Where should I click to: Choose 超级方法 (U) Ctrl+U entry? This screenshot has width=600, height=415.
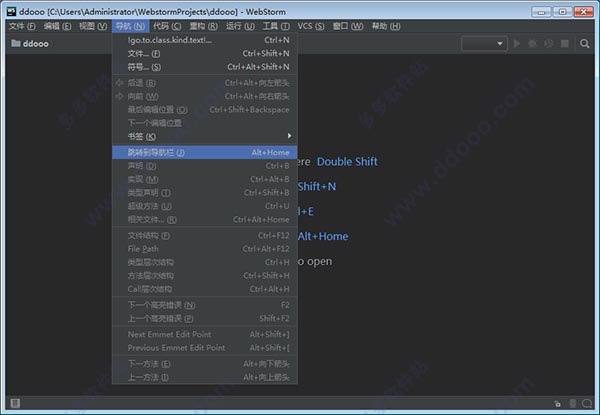tap(205, 206)
